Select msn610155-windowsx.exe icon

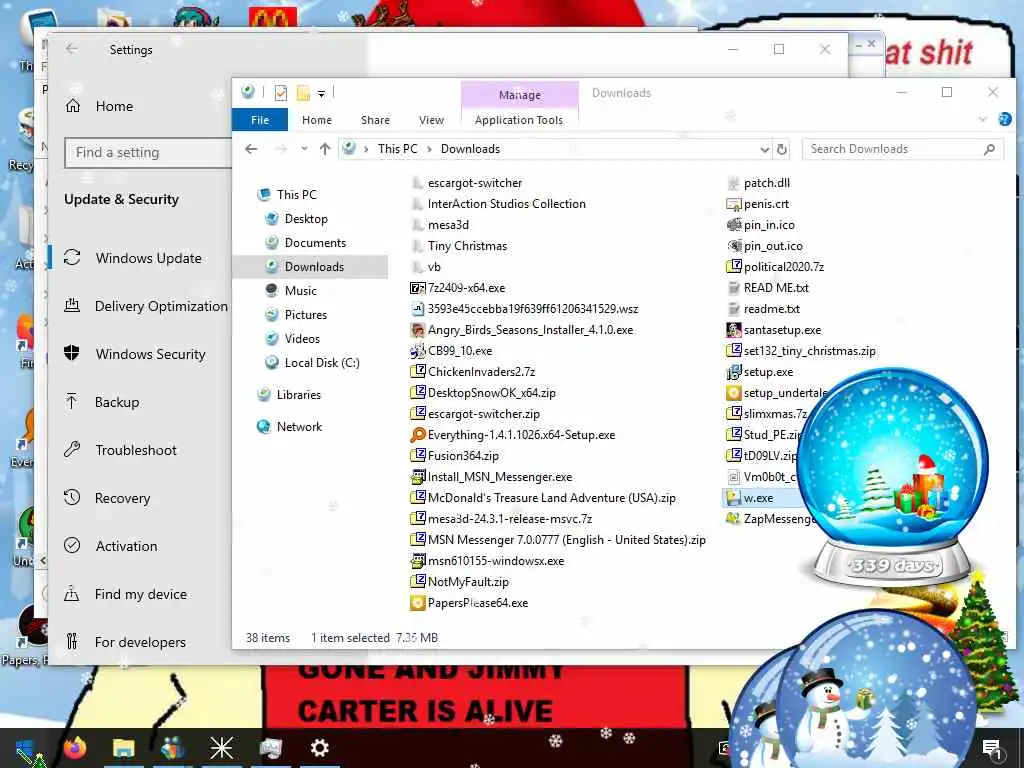click(417, 561)
